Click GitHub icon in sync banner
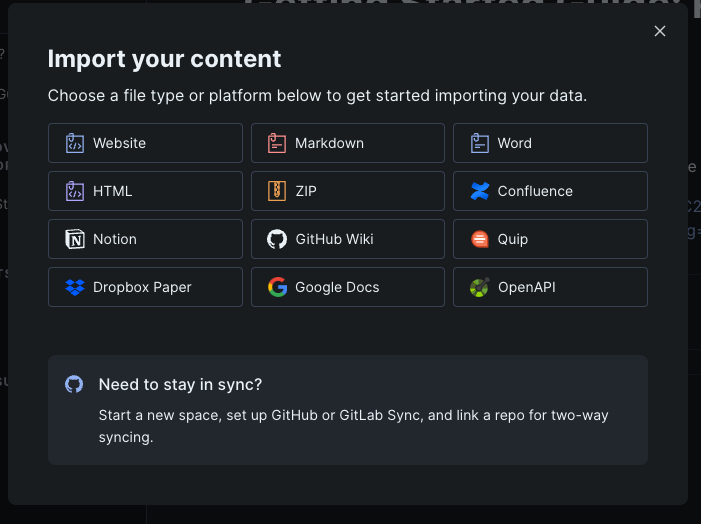The image size is (701, 524). click(74, 384)
